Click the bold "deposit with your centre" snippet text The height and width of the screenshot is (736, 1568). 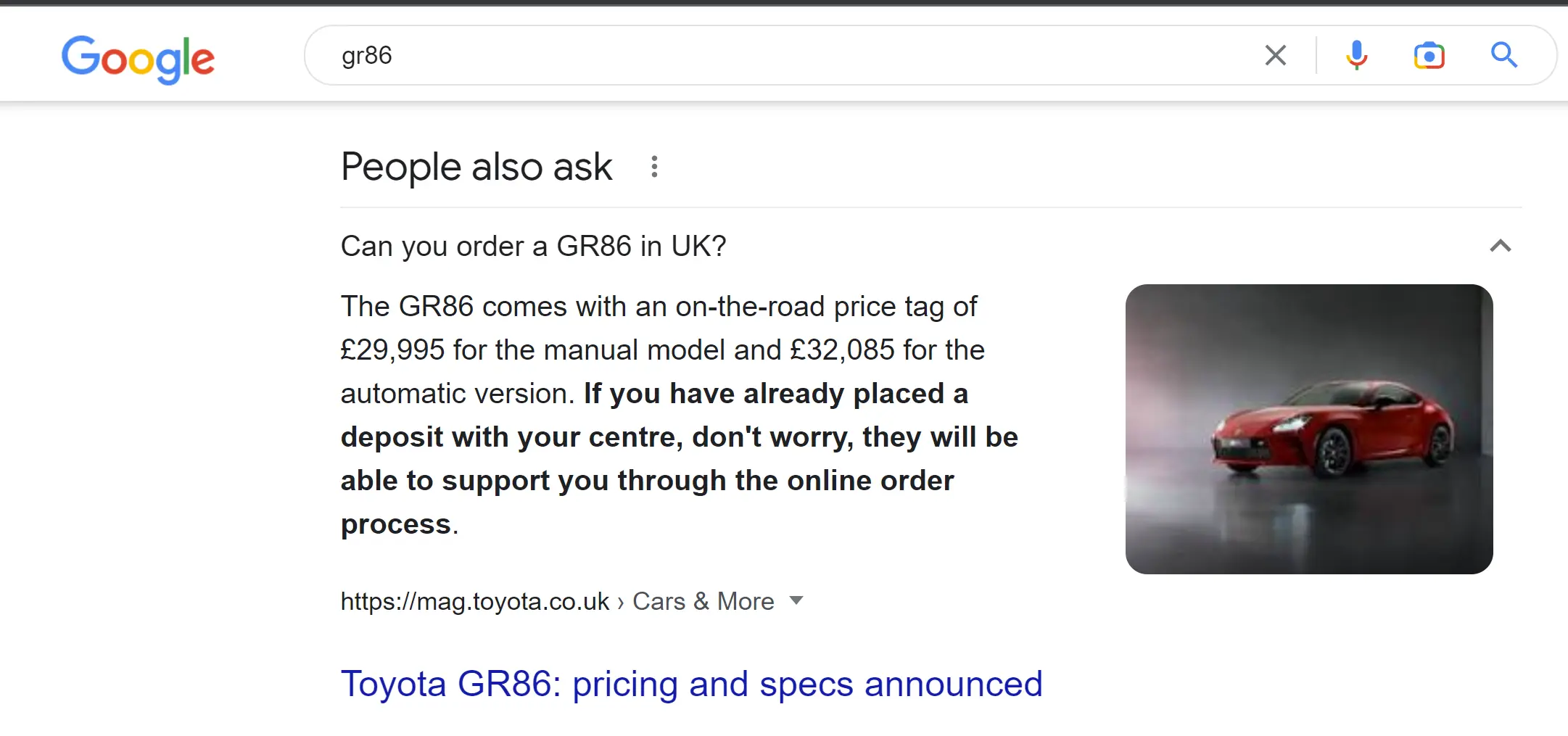pyautogui.click(x=512, y=437)
